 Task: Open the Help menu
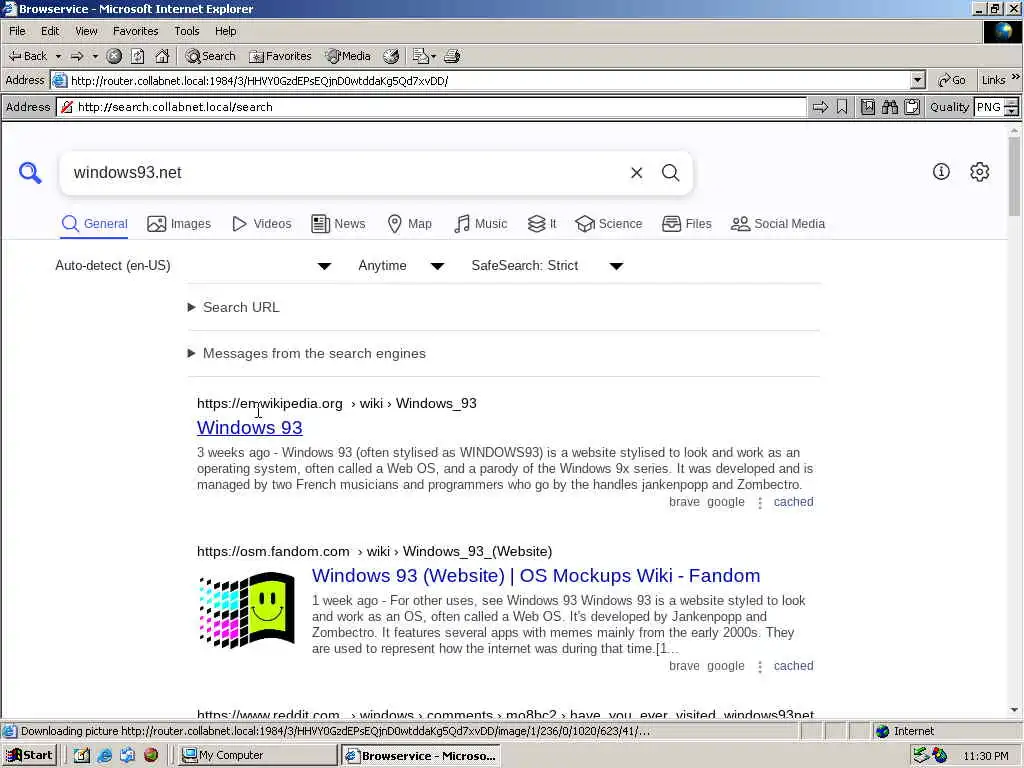226,31
